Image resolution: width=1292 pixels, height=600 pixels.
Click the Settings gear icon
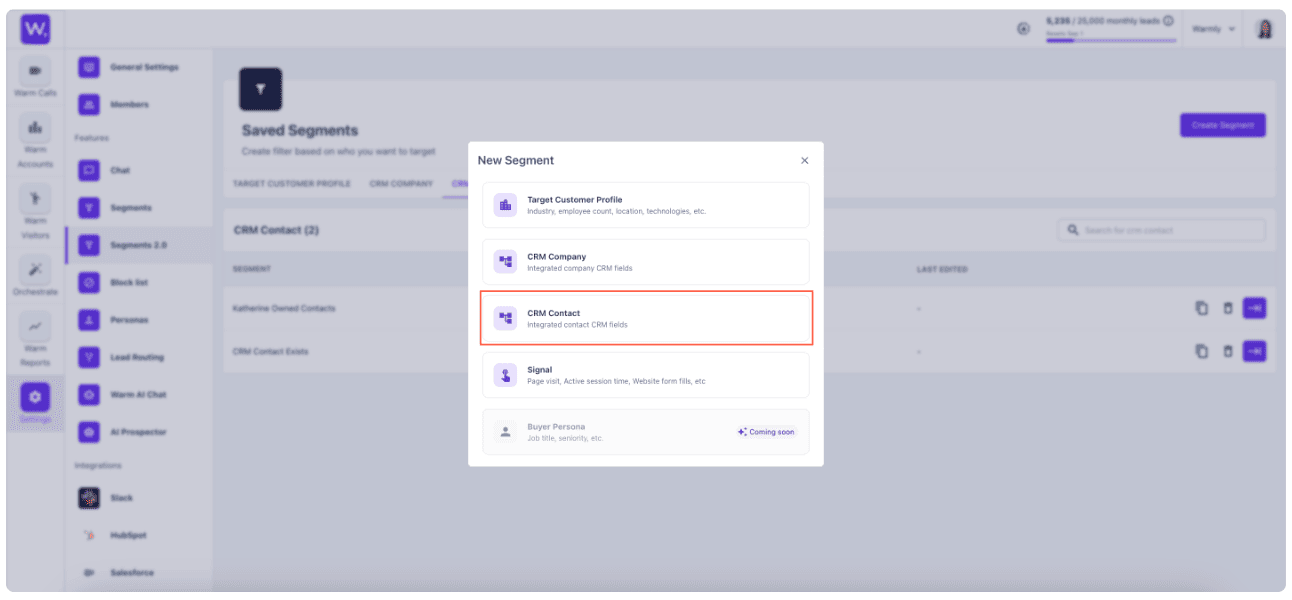click(x=36, y=397)
